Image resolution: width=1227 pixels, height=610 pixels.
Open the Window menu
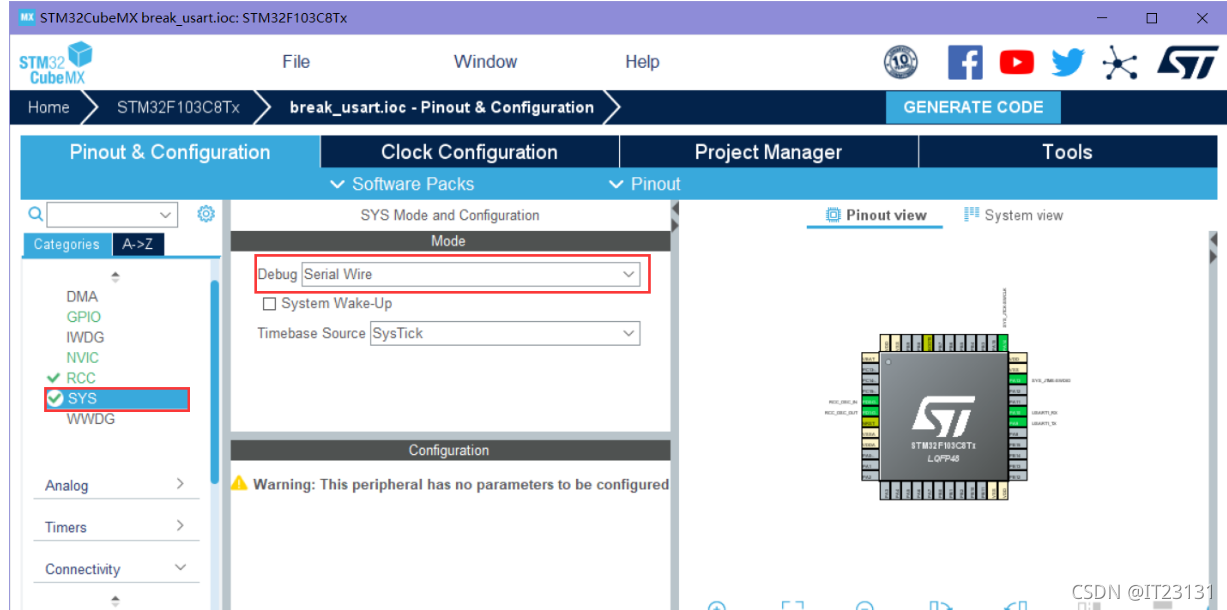tap(485, 62)
